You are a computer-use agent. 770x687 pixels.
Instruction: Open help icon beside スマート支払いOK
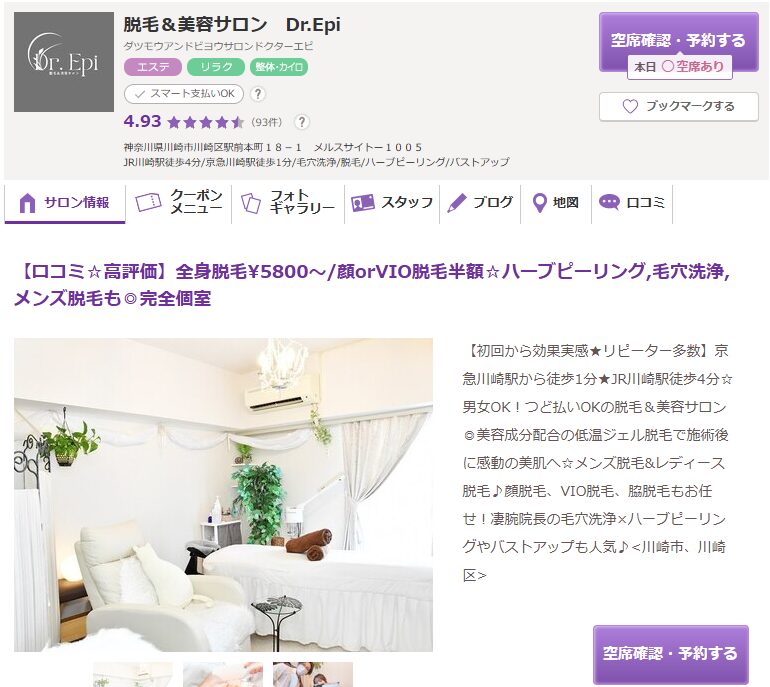point(258,94)
